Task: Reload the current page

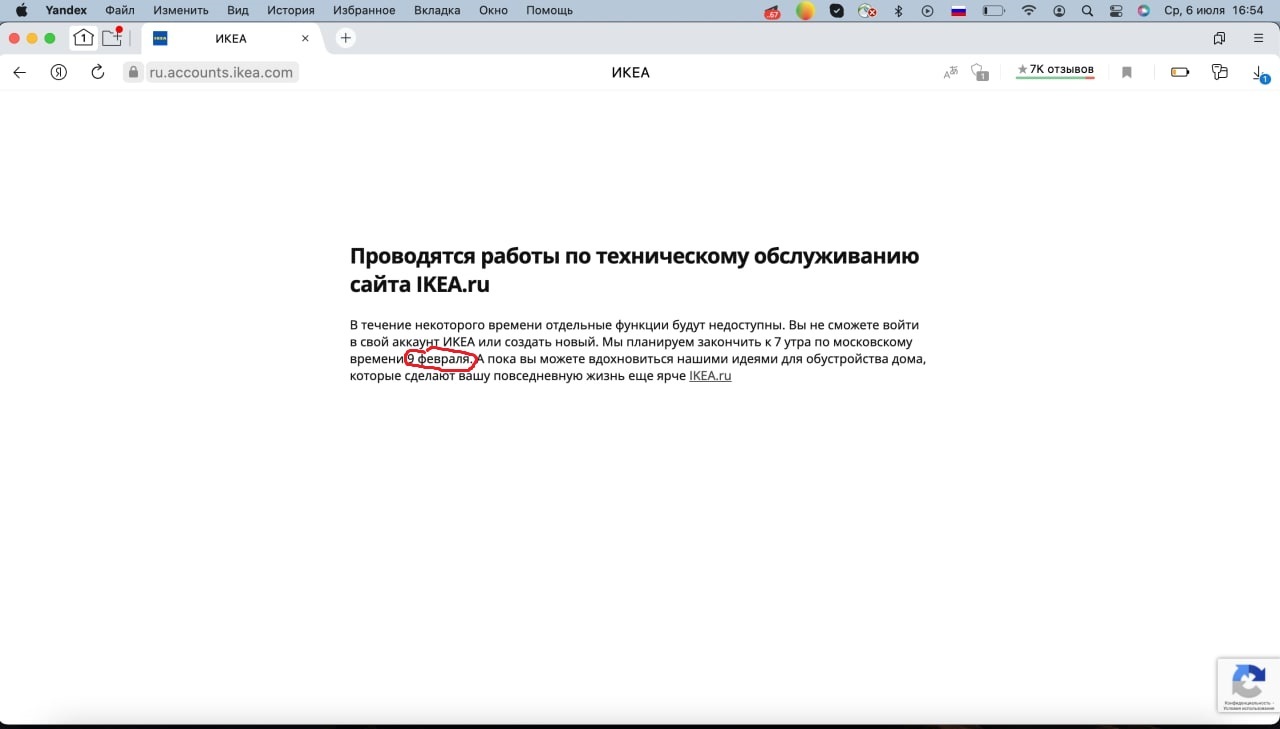Action: (98, 72)
